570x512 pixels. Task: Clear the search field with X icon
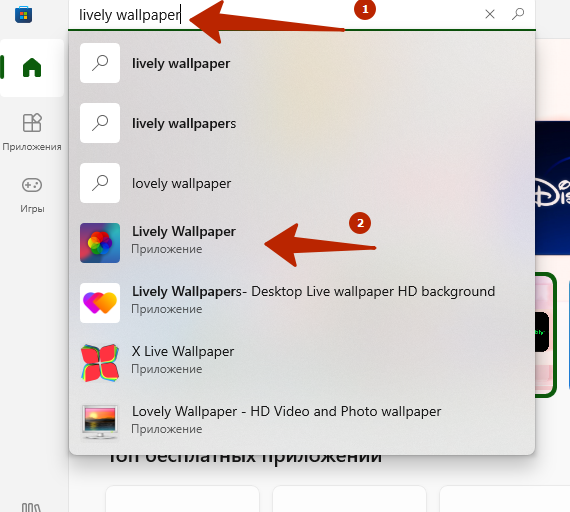[490, 14]
